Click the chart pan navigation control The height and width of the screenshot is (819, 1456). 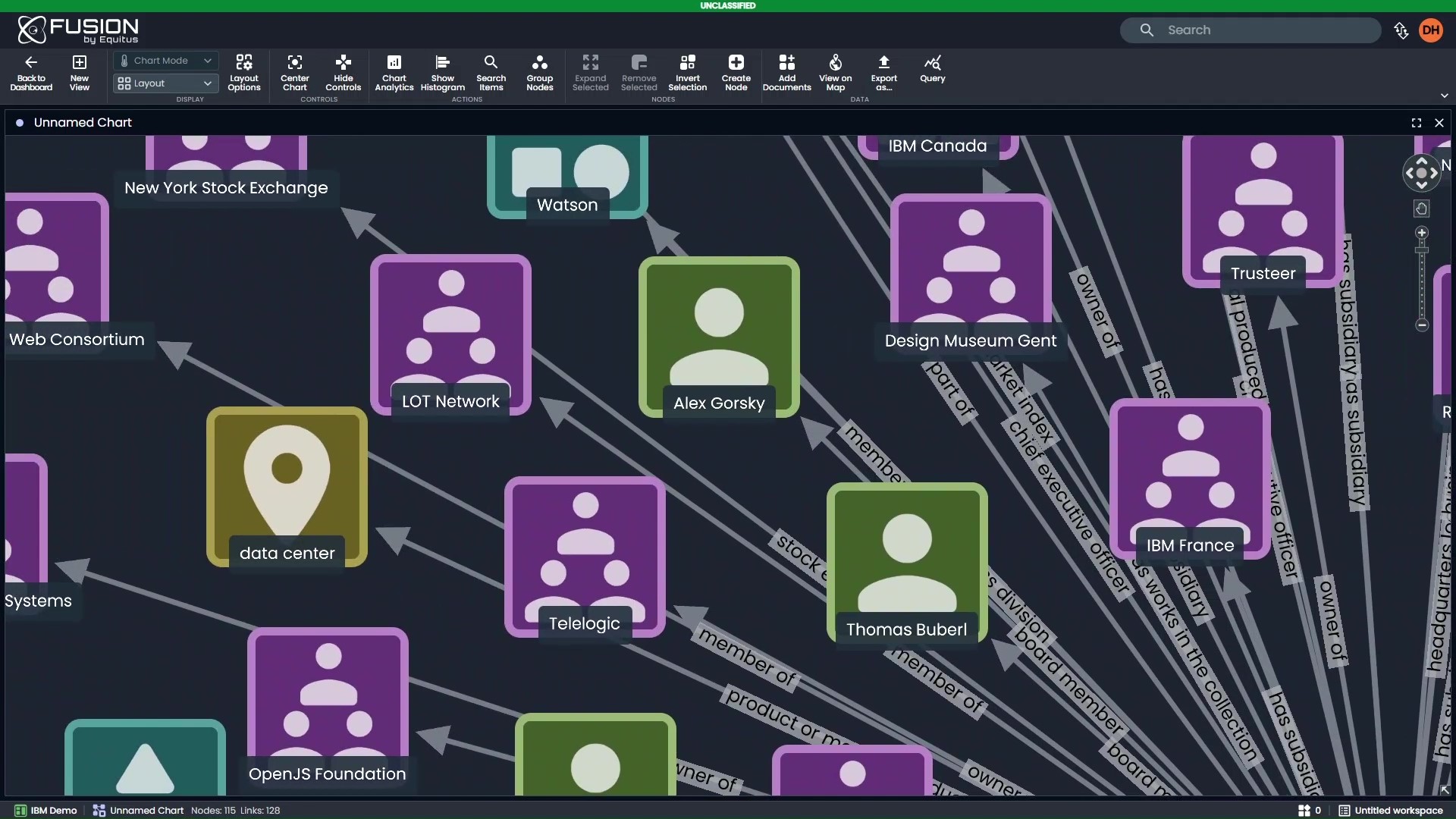pyautogui.click(x=1422, y=173)
